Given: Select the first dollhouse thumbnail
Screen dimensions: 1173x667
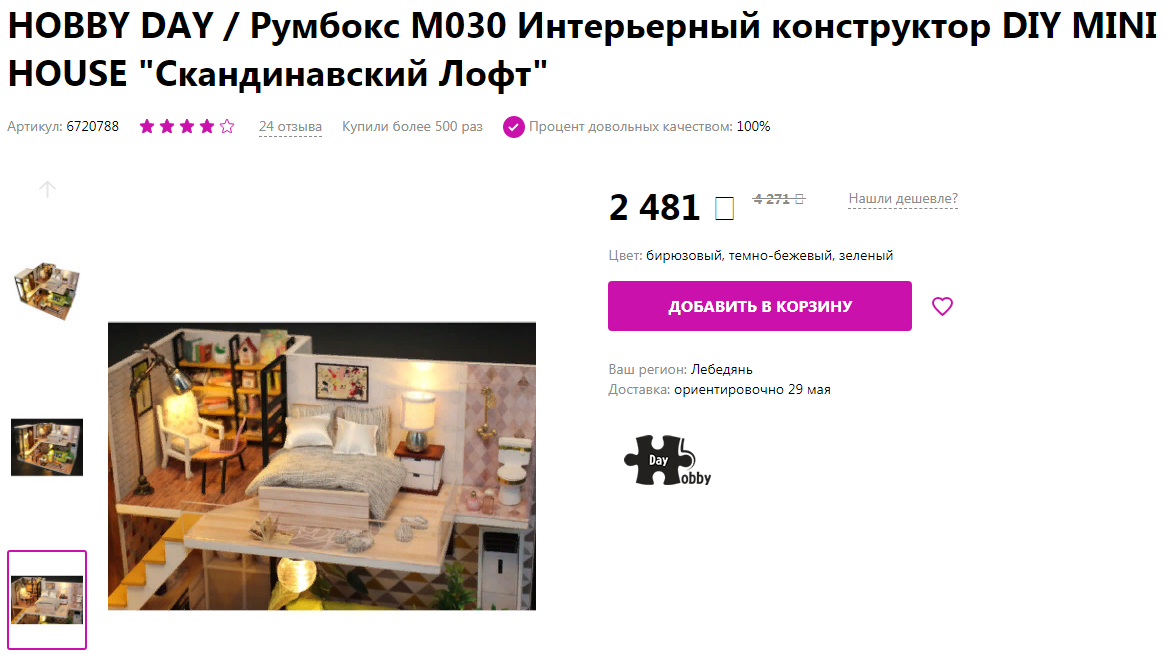Looking at the screenshot, I should pyautogui.click(x=47, y=291).
